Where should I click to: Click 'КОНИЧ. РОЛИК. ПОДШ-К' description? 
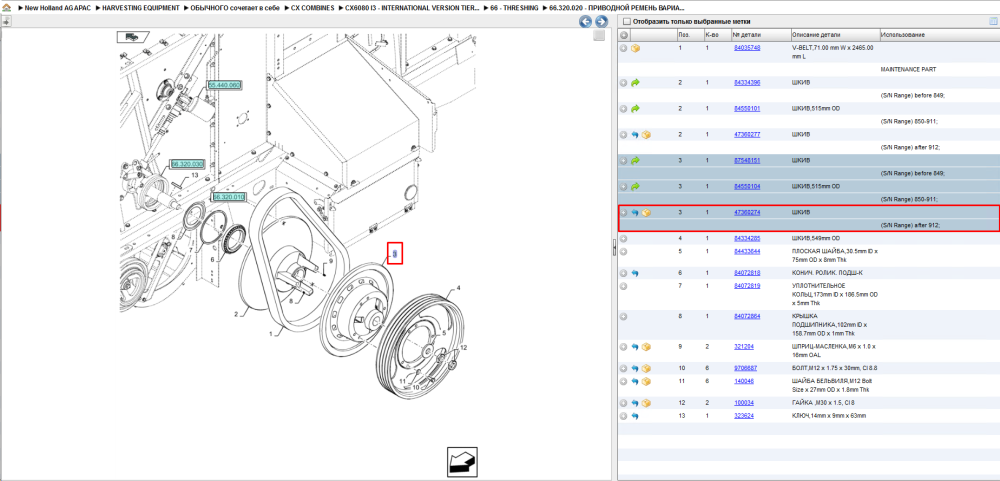click(825, 273)
